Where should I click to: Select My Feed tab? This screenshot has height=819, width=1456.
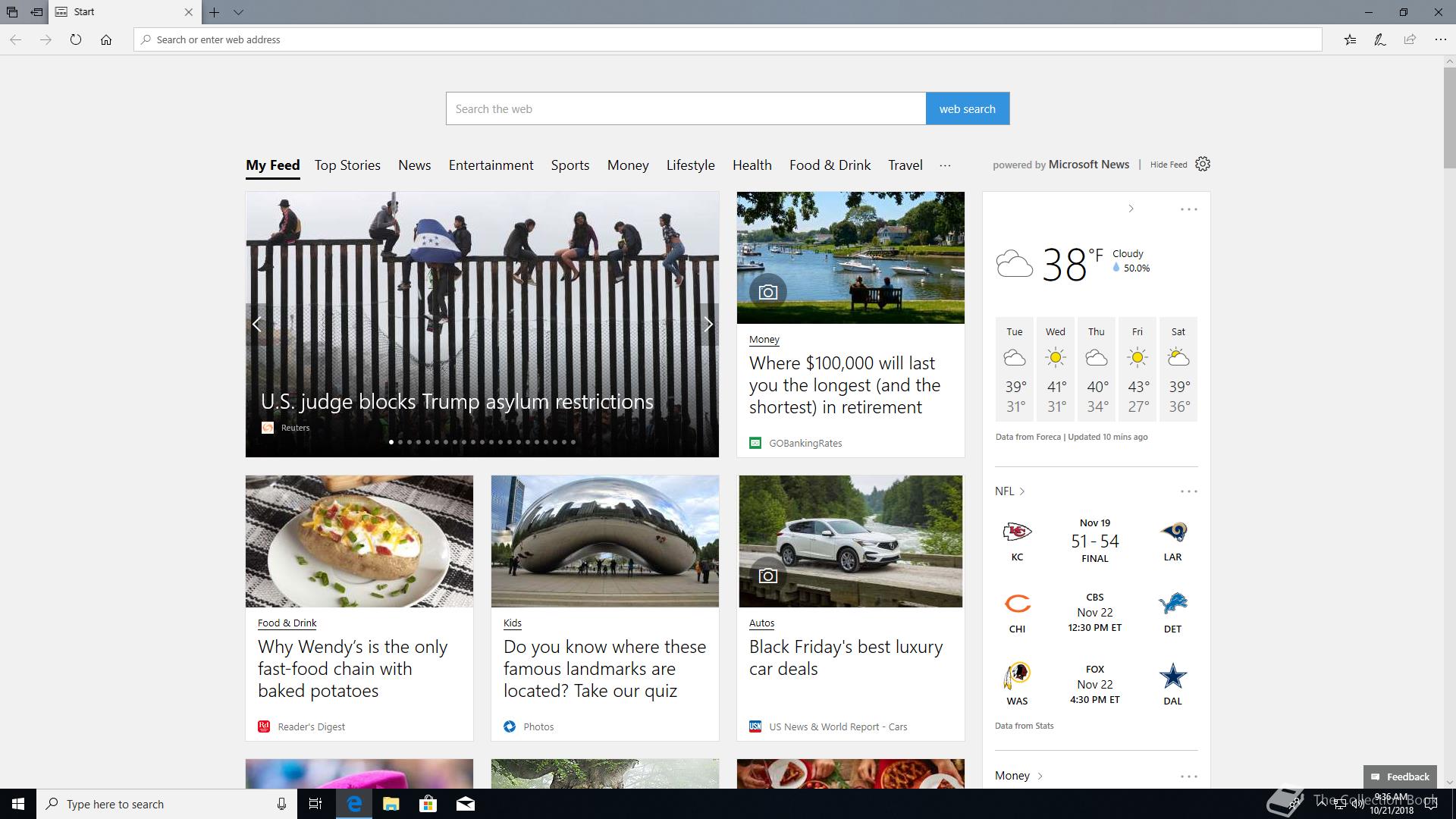273,165
